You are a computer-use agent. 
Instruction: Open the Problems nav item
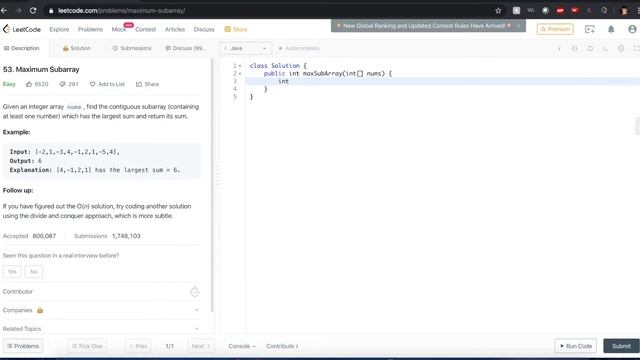pyautogui.click(x=90, y=29)
